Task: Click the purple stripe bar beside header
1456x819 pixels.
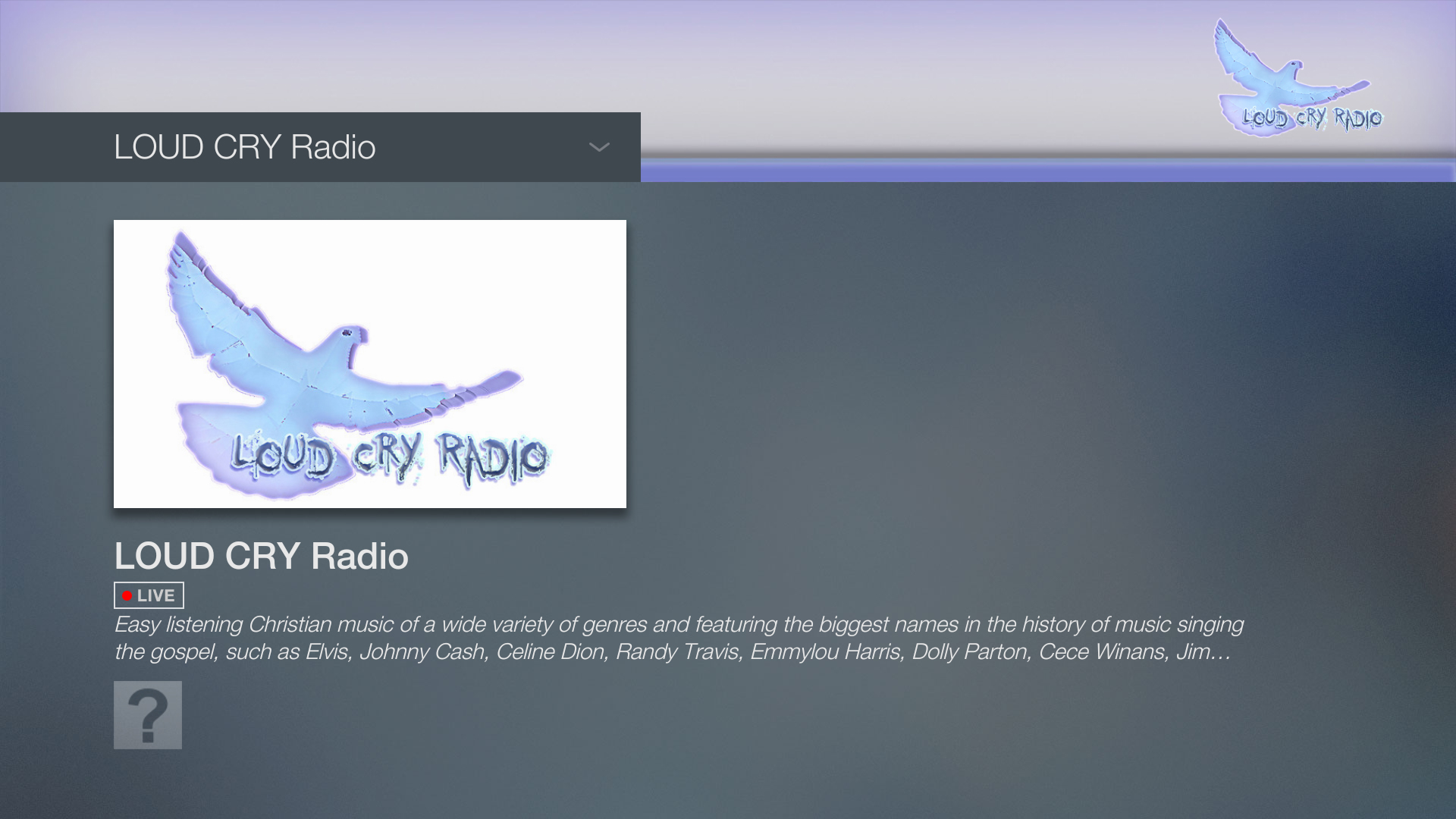Action: (1046, 172)
